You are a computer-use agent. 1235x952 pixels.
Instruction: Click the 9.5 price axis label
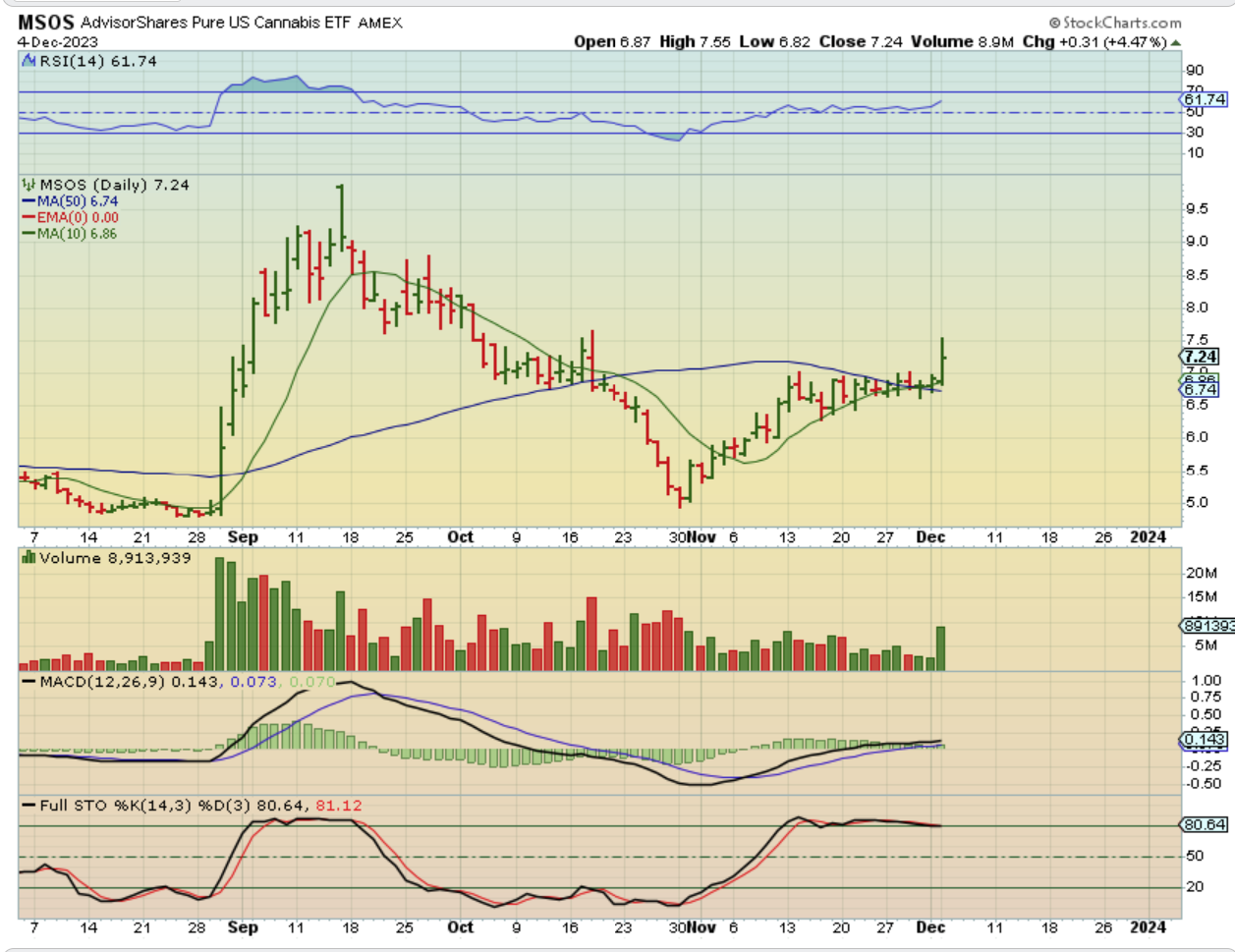(1196, 209)
